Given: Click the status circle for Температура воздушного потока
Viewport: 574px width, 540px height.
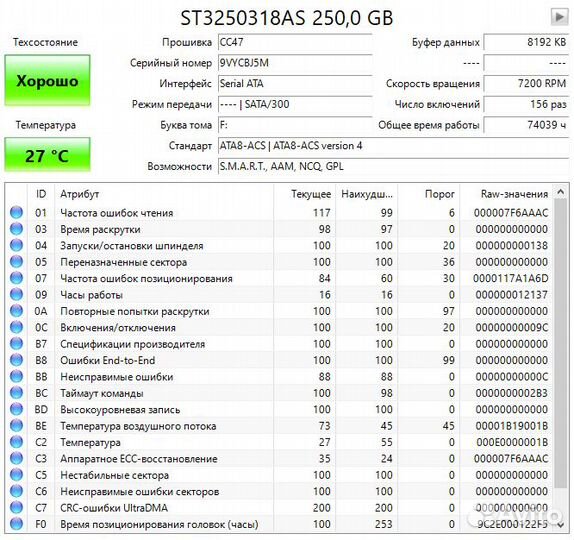Looking at the screenshot, I should point(16,425).
